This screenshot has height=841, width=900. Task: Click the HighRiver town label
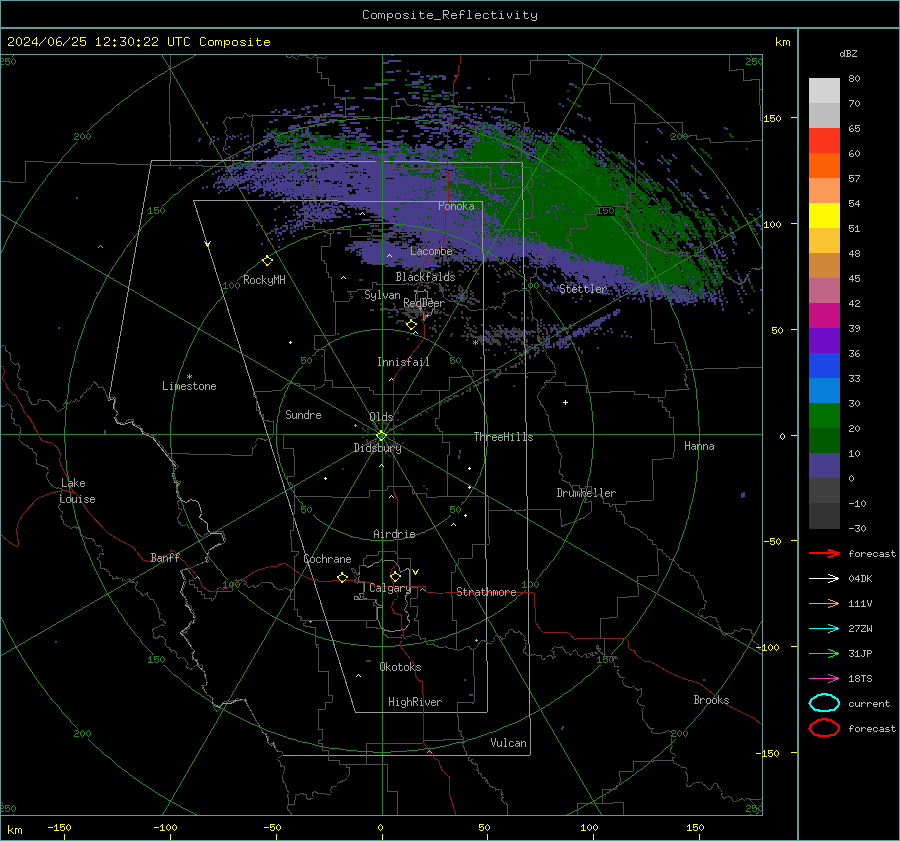tap(415, 702)
